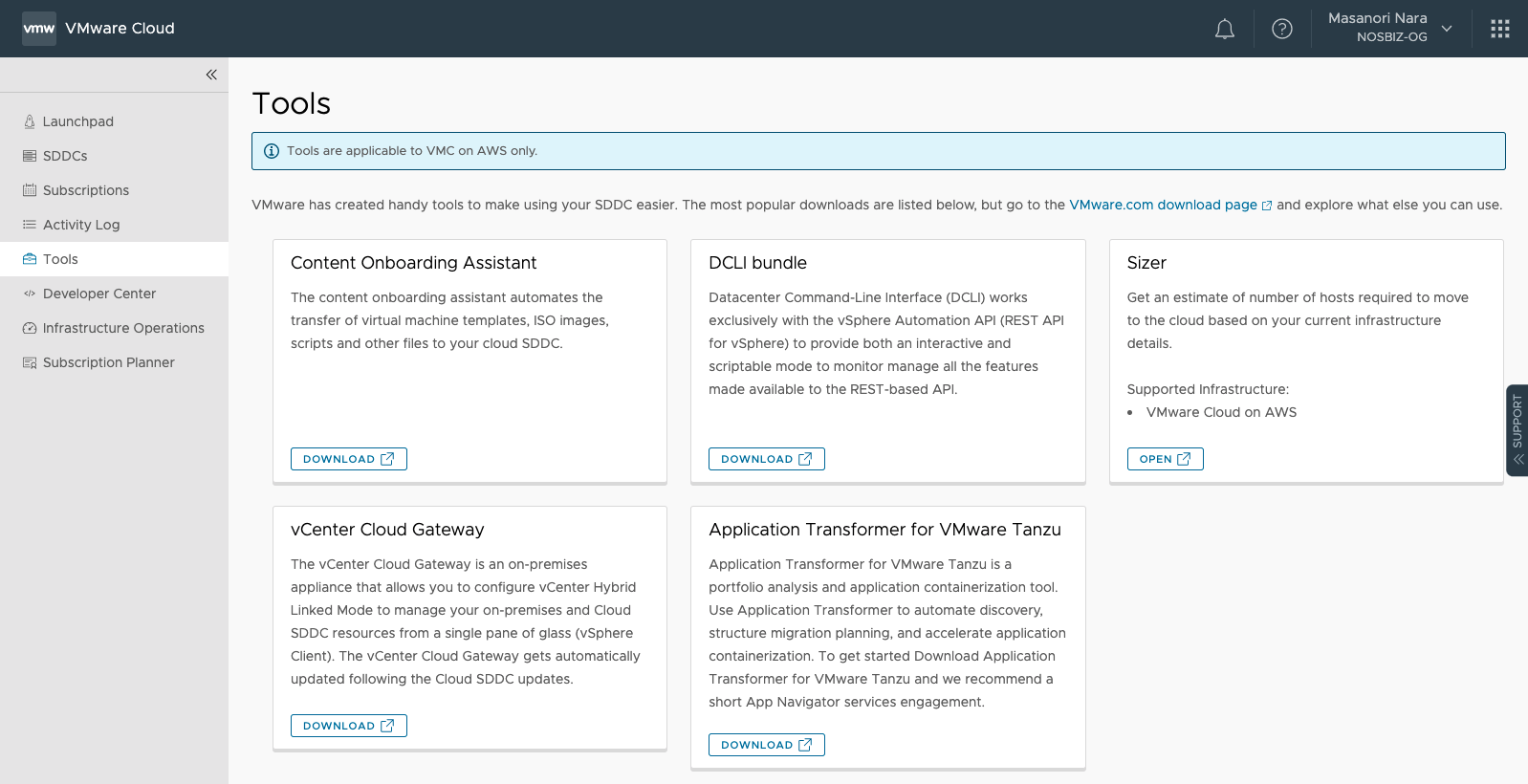The height and width of the screenshot is (784, 1528).
Task: Click the Activity Log list icon
Action: [x=30, y=225]
